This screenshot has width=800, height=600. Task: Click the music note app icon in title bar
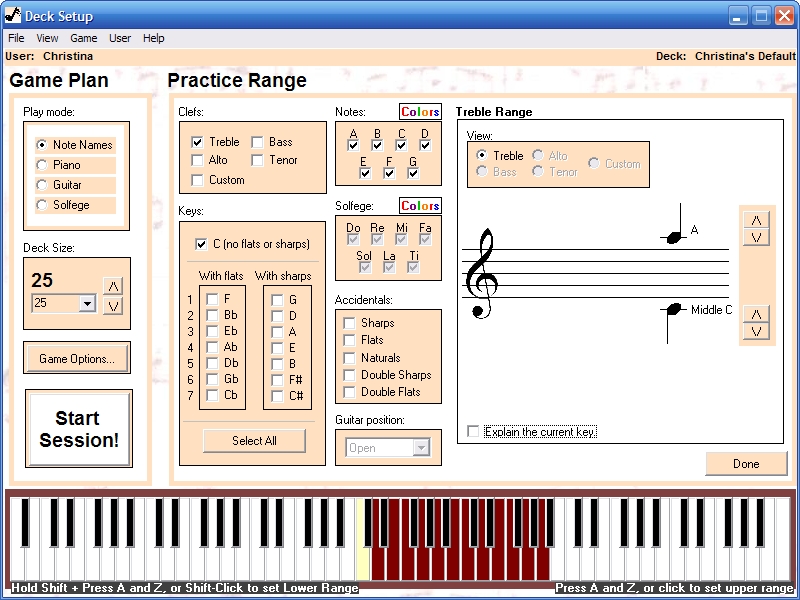pos(13,16)
